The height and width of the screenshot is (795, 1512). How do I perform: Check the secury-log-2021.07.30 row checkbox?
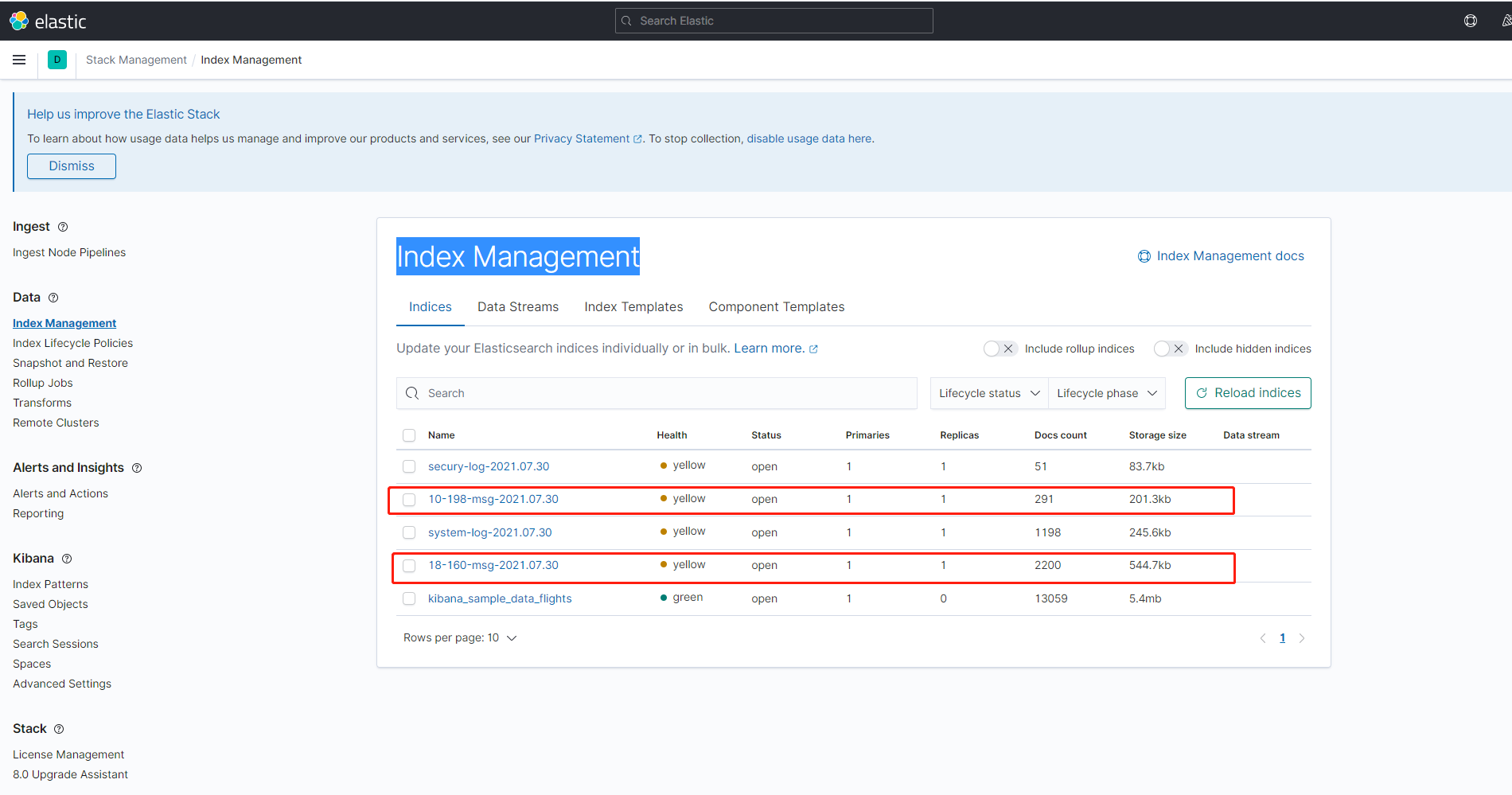coord(409,466)
